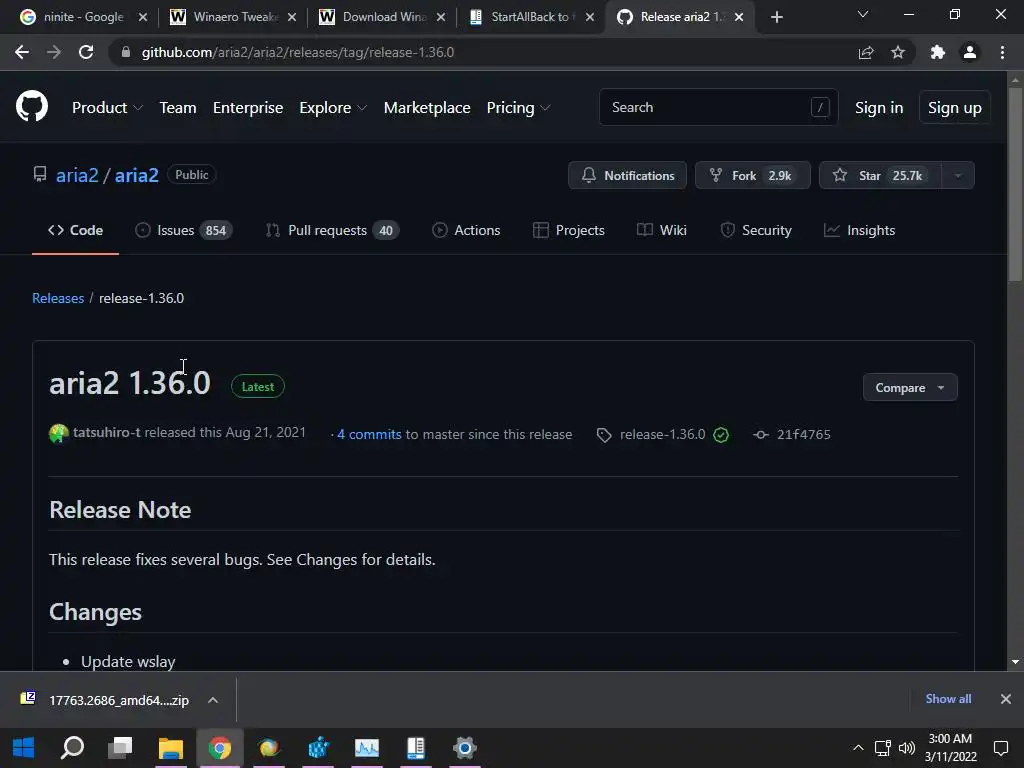Viewport: 1024px width, 768px height.
Task: Open the release-1.36.0 tag link
Action: (662, 435)
